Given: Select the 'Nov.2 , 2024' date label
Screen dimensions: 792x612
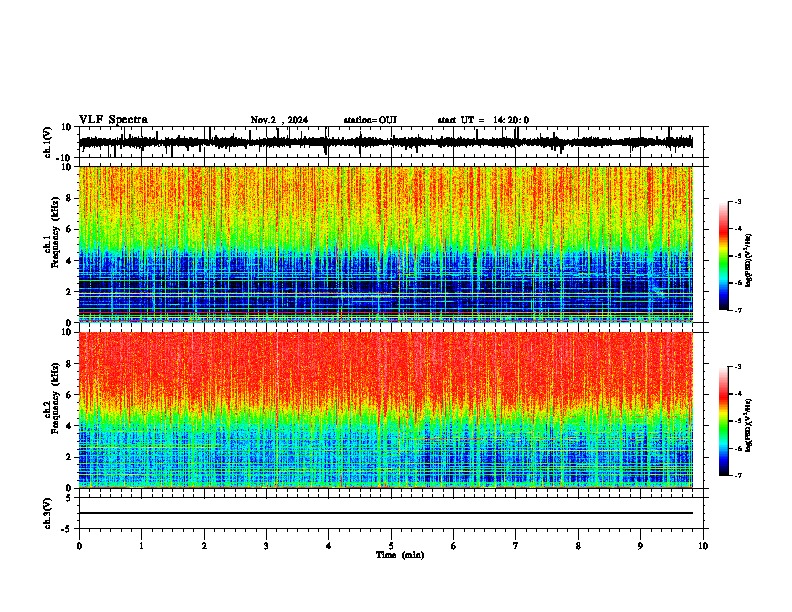Looking at the screenshot, I should tap(279, 120).
